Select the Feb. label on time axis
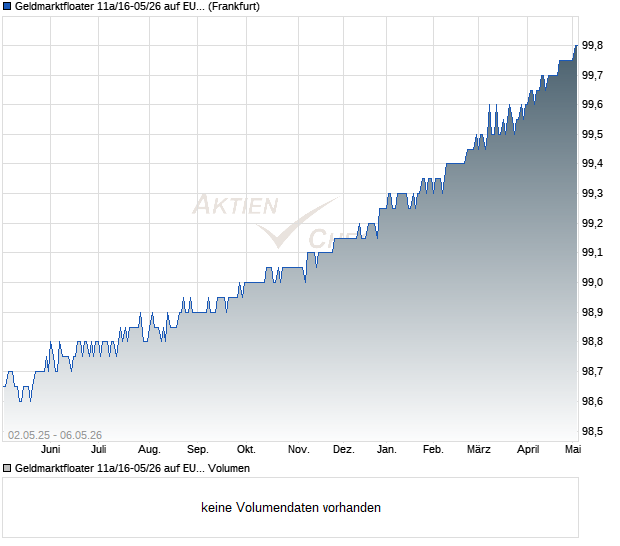The height and width of the screenshot is (546, 620). (x=433, y=450)
